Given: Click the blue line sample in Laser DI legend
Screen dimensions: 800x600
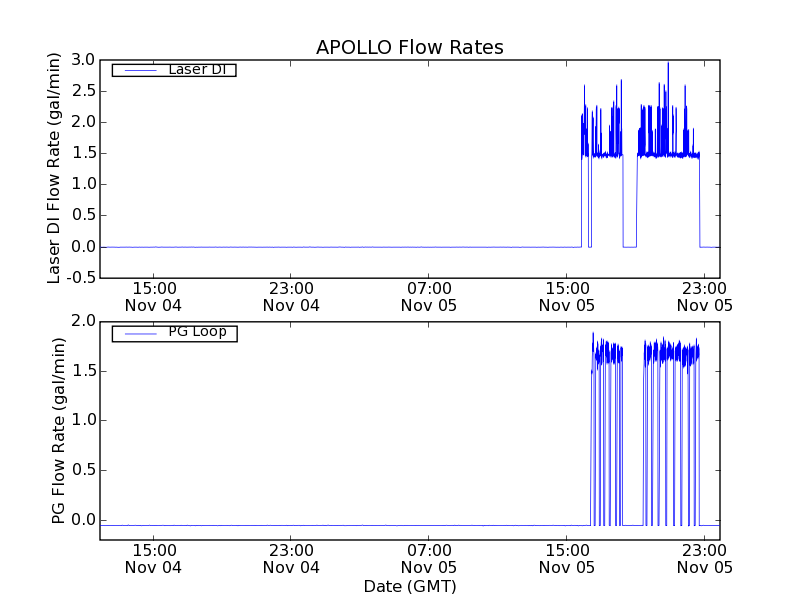Looking at the screenshot, I should pyautogui.click(x=141, y=70).
